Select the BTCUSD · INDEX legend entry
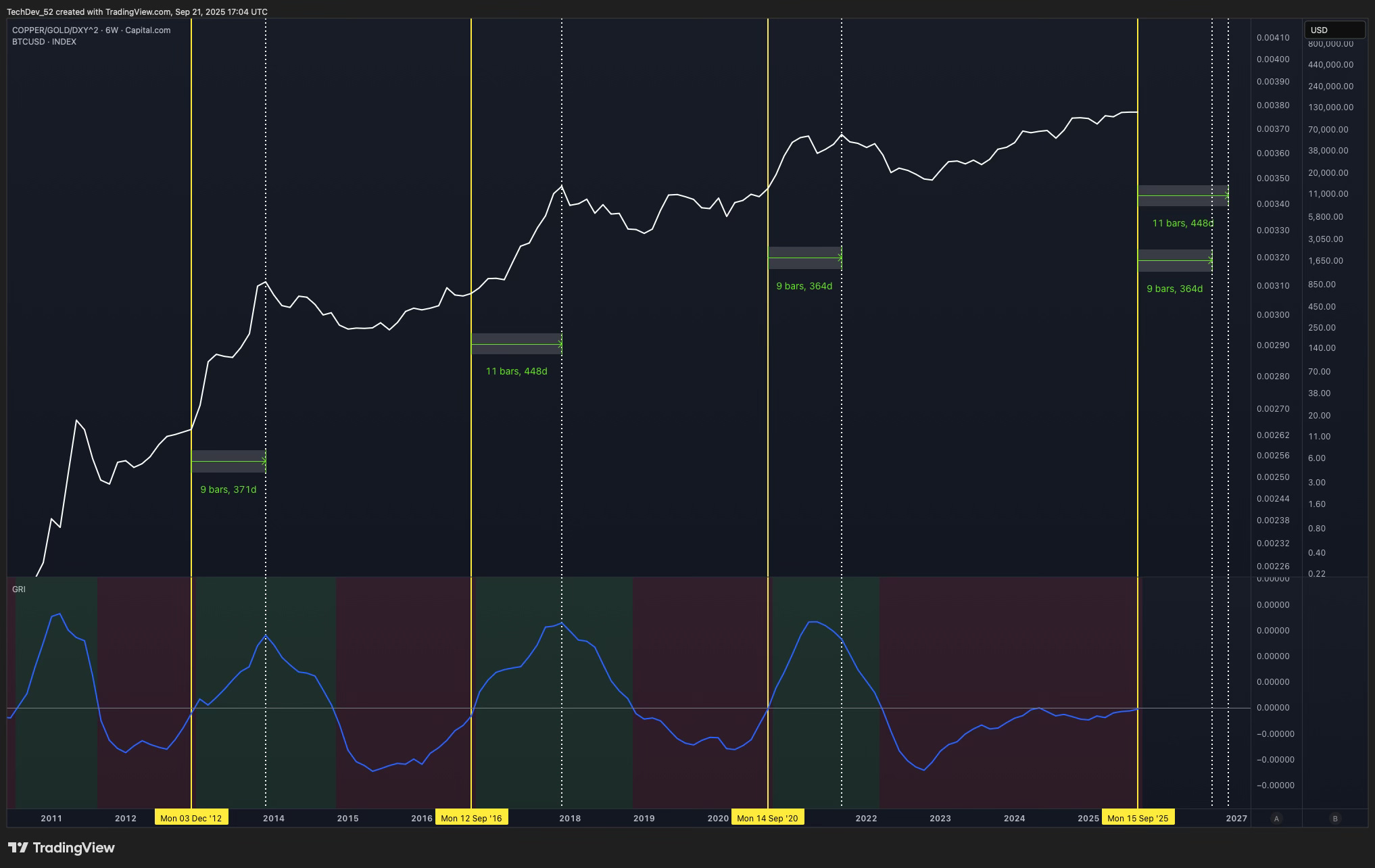Viewport: 1375px width, 868px height. point(43,41)
